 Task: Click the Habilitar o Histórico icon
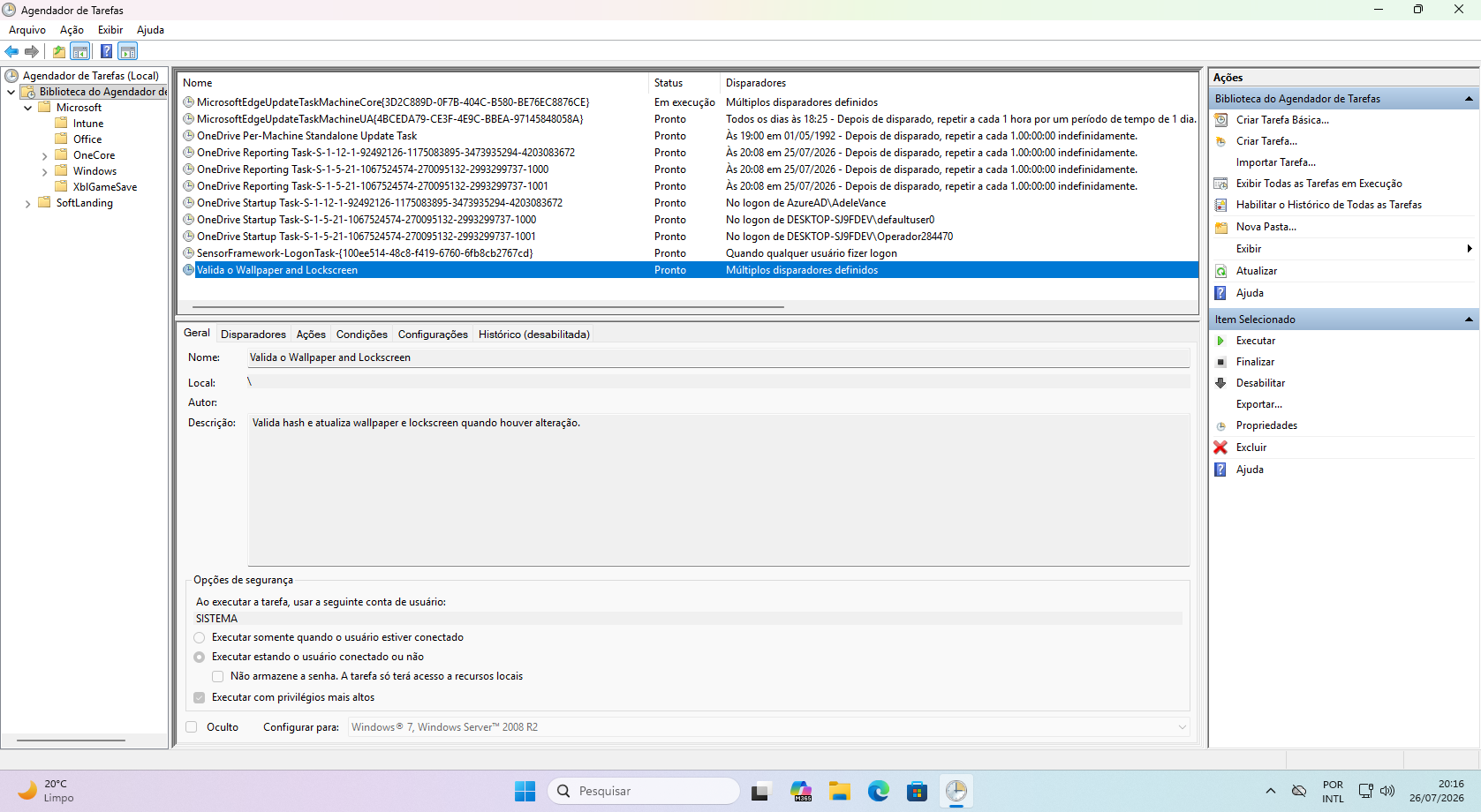1220,205
